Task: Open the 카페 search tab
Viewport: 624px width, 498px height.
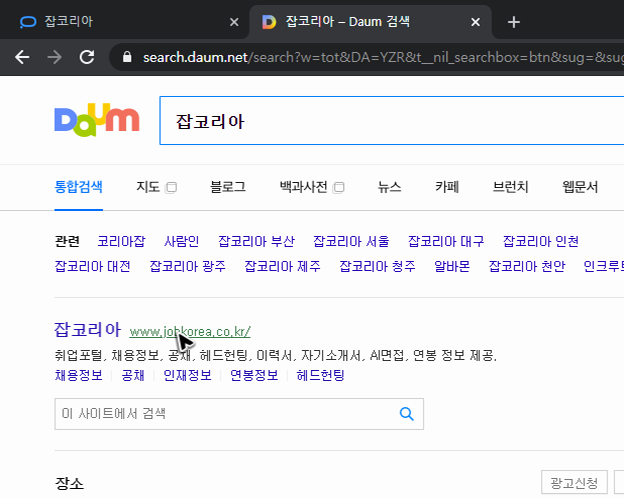Action: [x=447, y=187]
